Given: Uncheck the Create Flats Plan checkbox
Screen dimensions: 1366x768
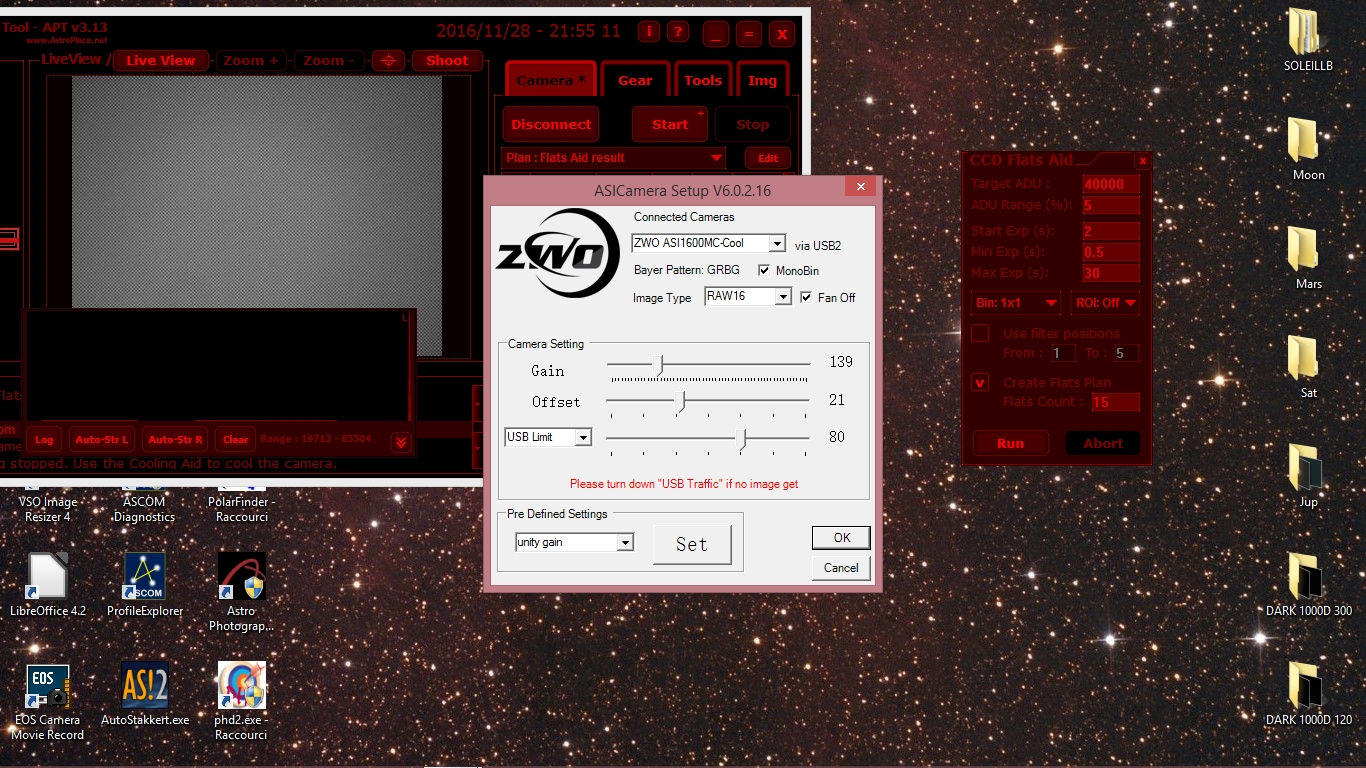Looking at the screenshot, I should point(981,382).
